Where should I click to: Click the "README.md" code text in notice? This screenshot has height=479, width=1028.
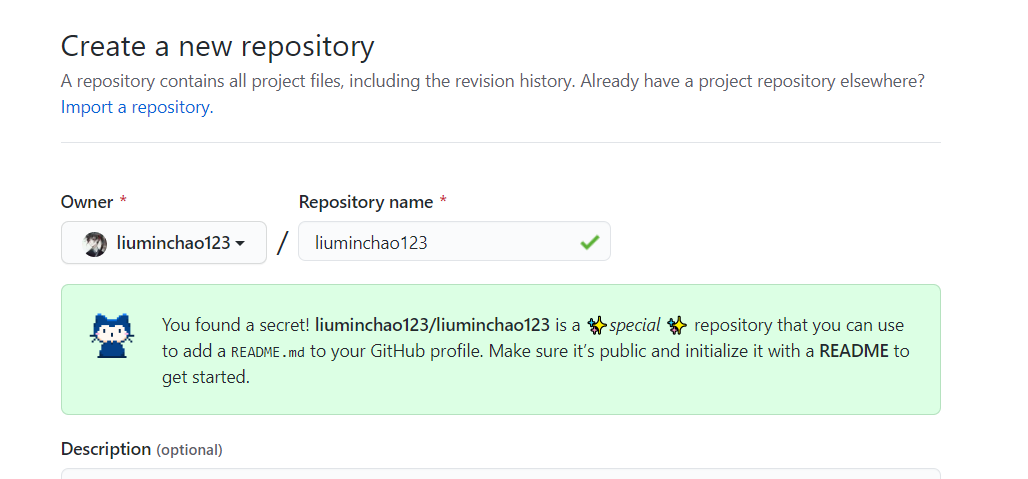tap(268, 352)
